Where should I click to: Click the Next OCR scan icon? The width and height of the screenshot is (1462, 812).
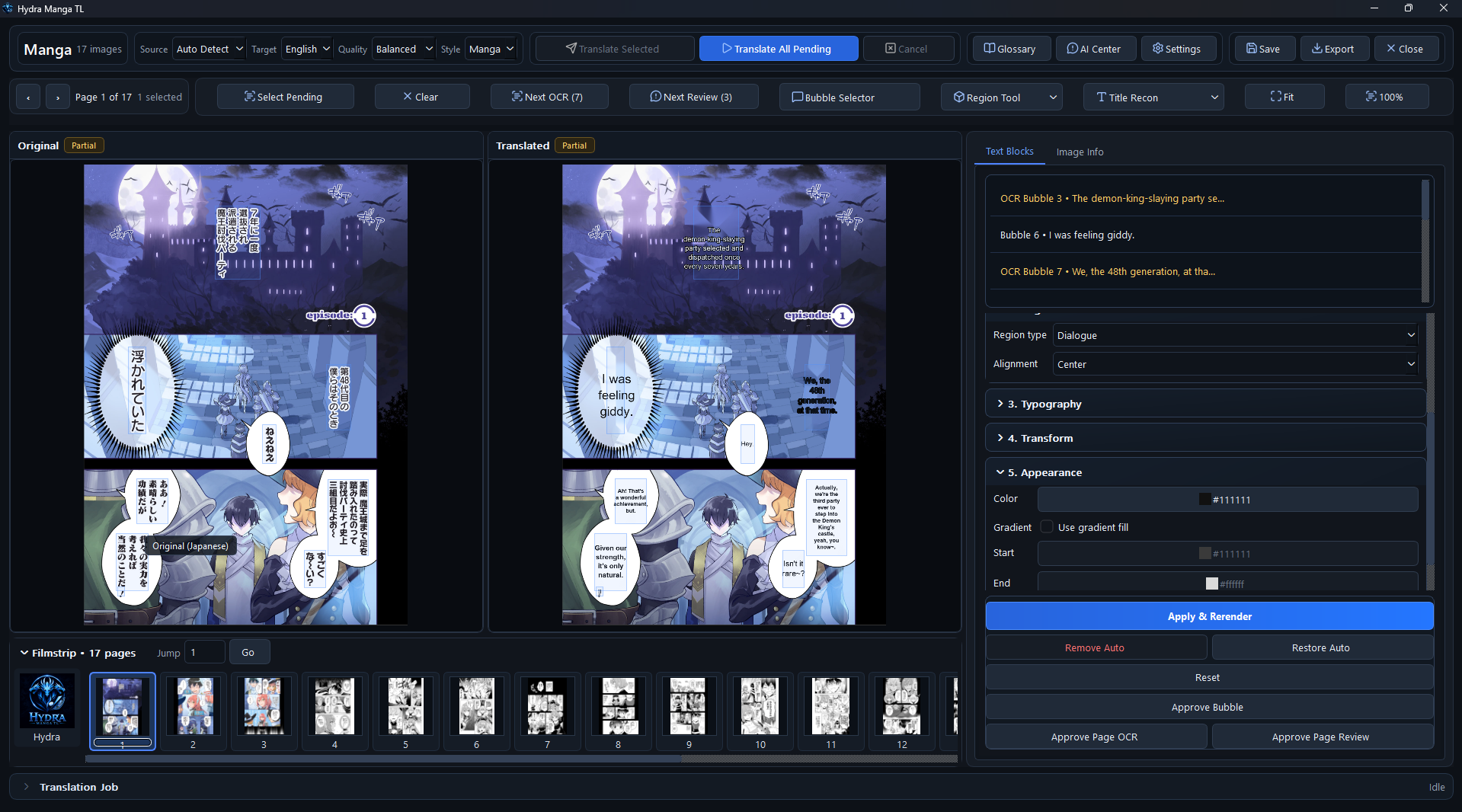[x=517, y=96]
